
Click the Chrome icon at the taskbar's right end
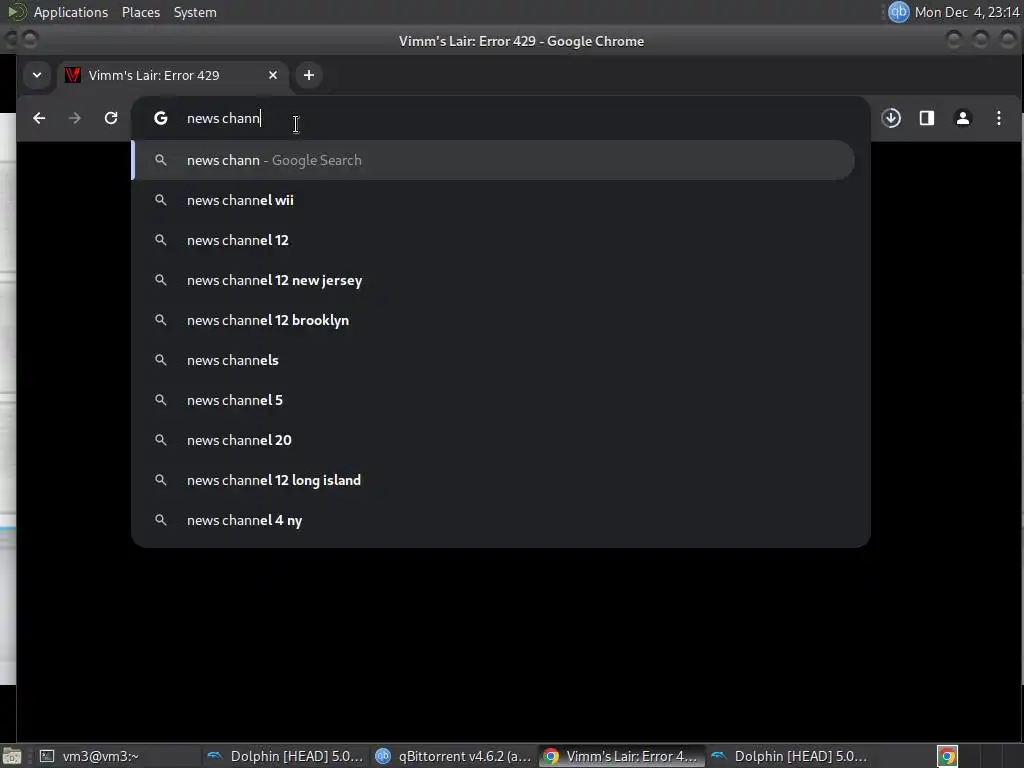pos(948,756)
